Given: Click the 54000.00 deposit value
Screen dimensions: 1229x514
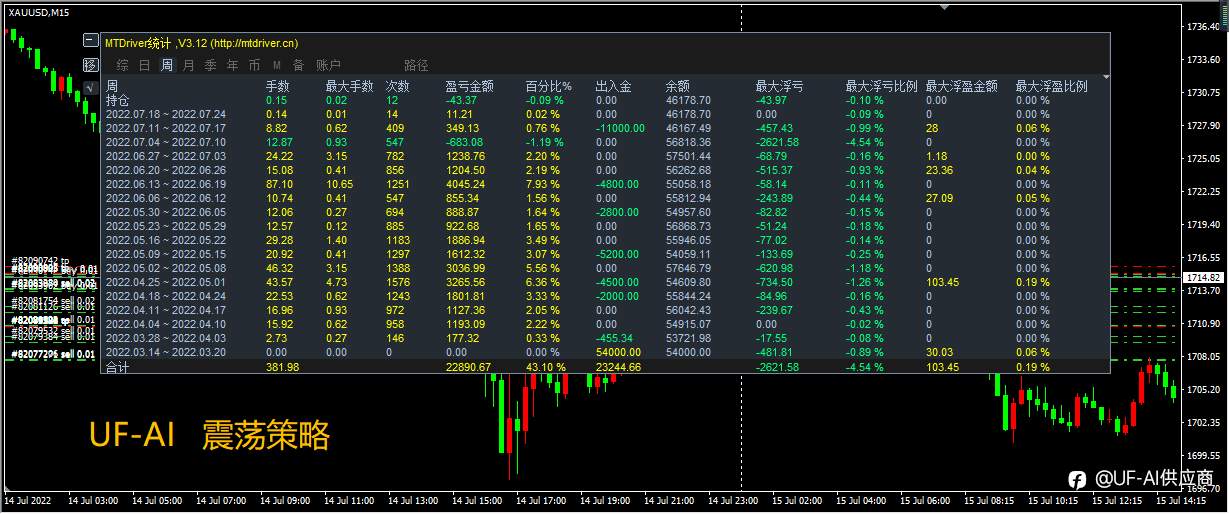Looking at the screenshot, I should point(618,353).
